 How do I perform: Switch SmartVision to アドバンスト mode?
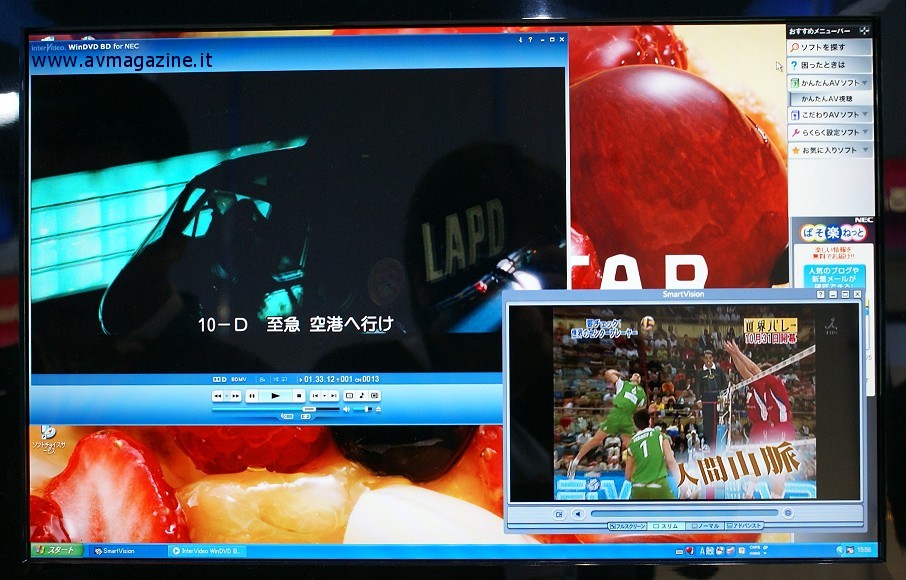(744, 526)
